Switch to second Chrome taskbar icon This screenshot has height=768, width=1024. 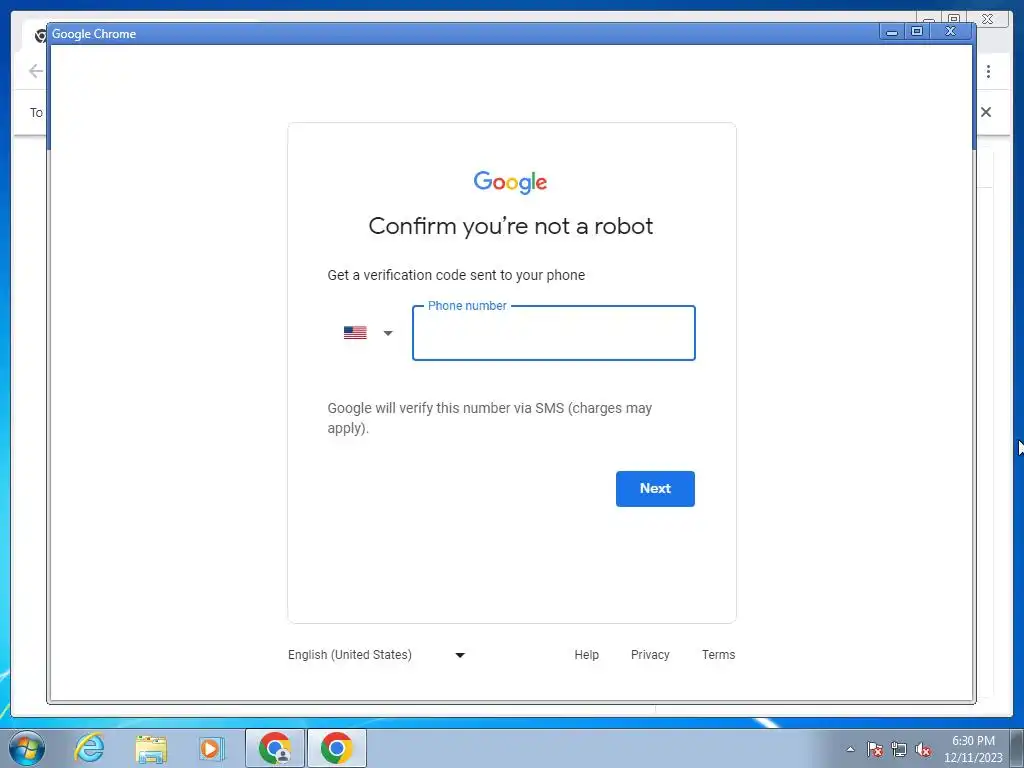tap(336, 748)
